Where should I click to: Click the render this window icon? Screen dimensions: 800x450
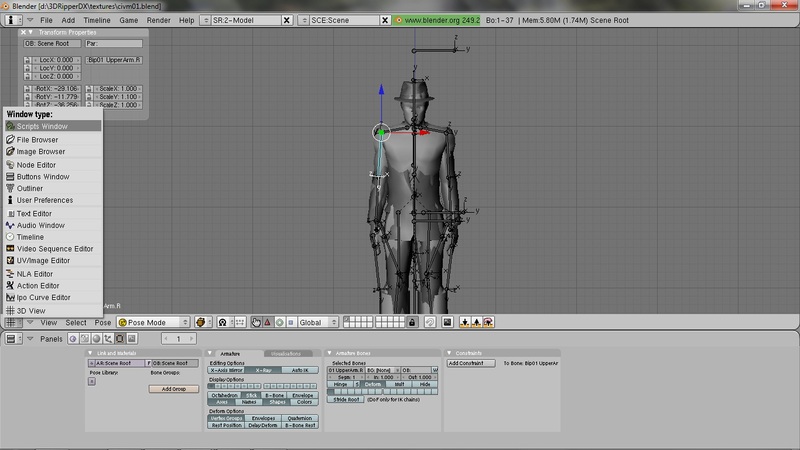pyautogui.click(x=447, y=322)
